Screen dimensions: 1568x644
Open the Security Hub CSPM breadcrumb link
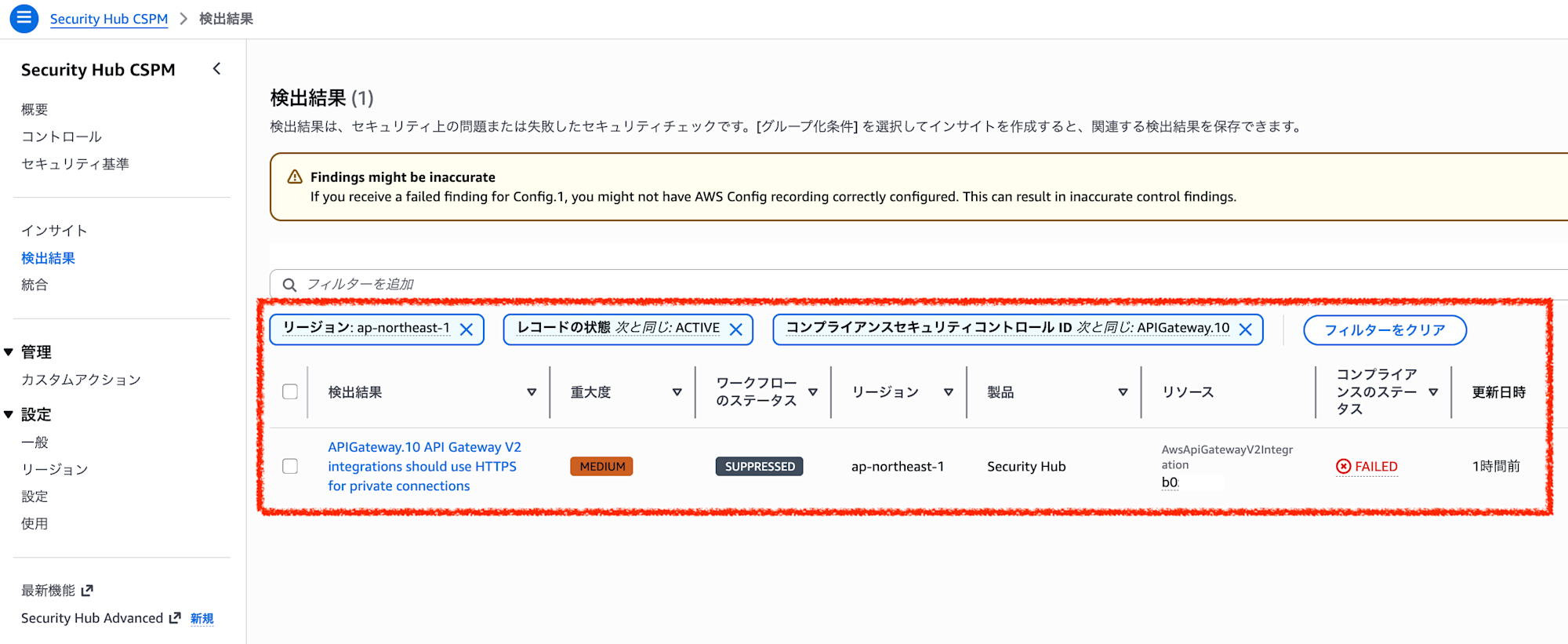(109, 19)
